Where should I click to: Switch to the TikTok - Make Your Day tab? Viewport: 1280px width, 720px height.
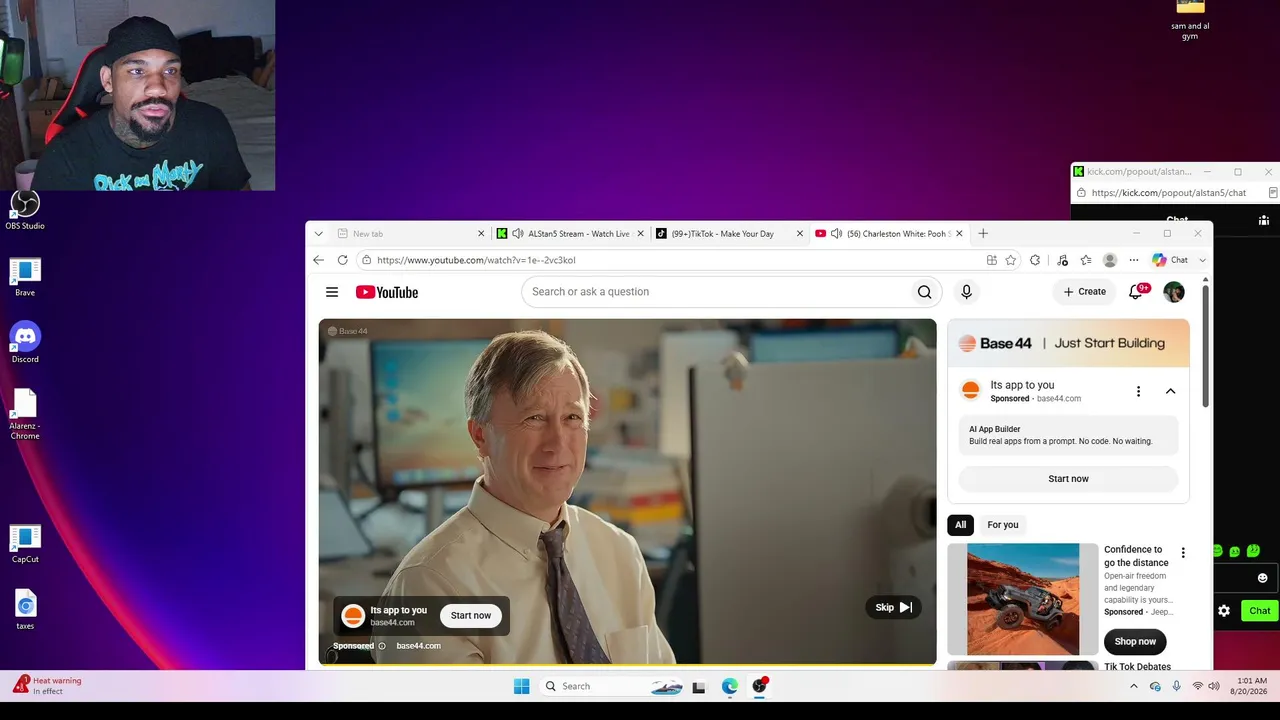pyautogui.click(x=729, y=234)
